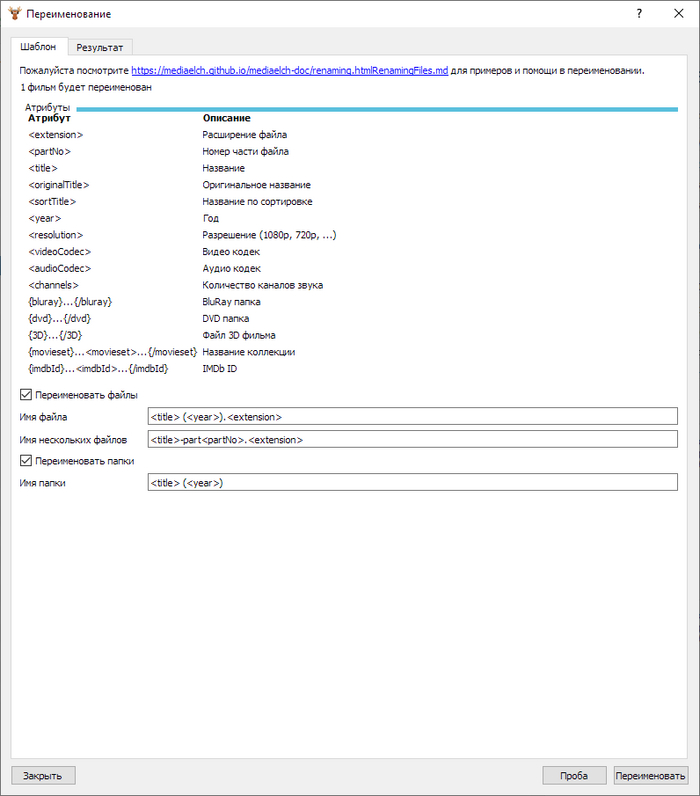Select the <extension> attribute text
Viewport: 700px width, 796px height.
point(56,135)
